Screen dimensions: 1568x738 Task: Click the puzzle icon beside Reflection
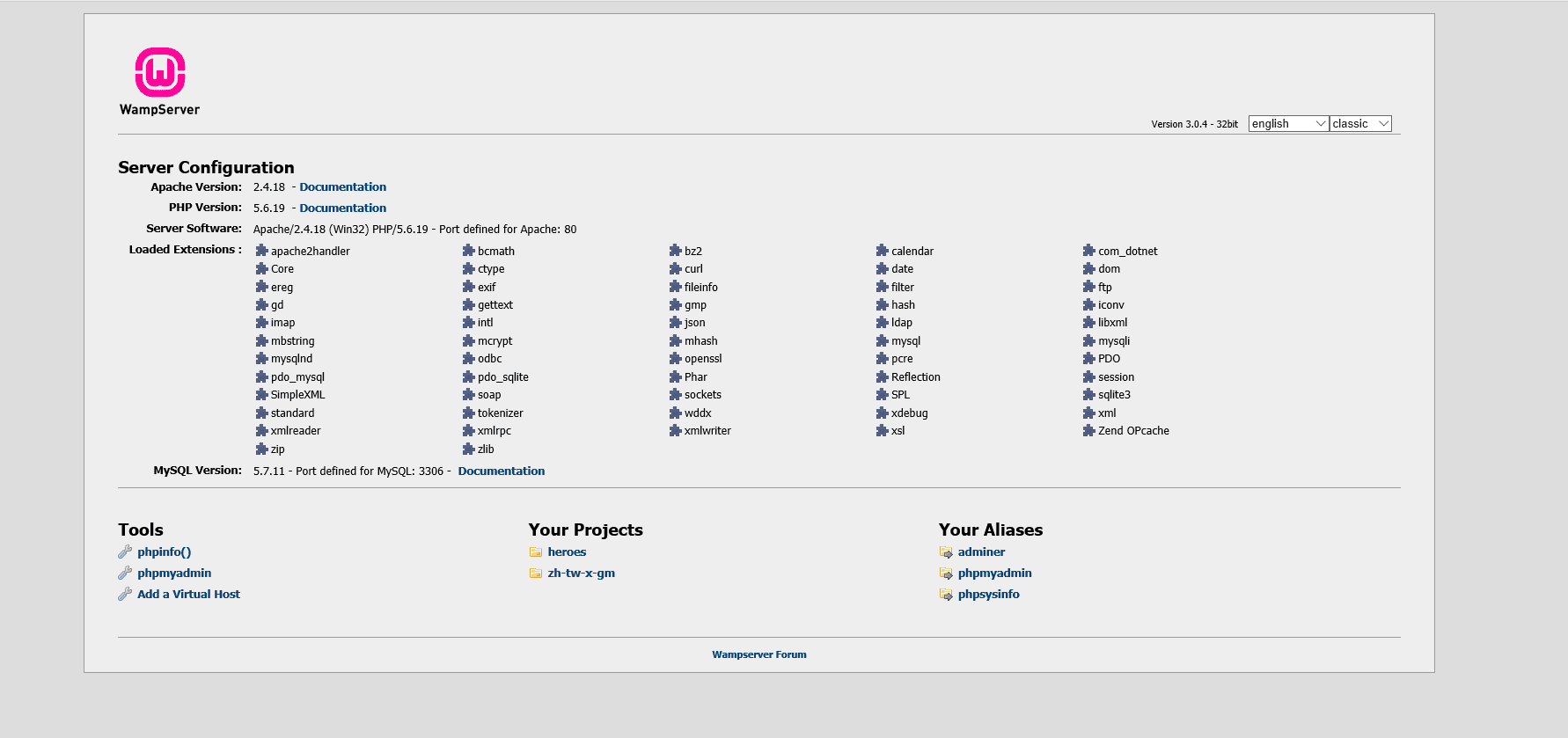(x=882, y=377)
